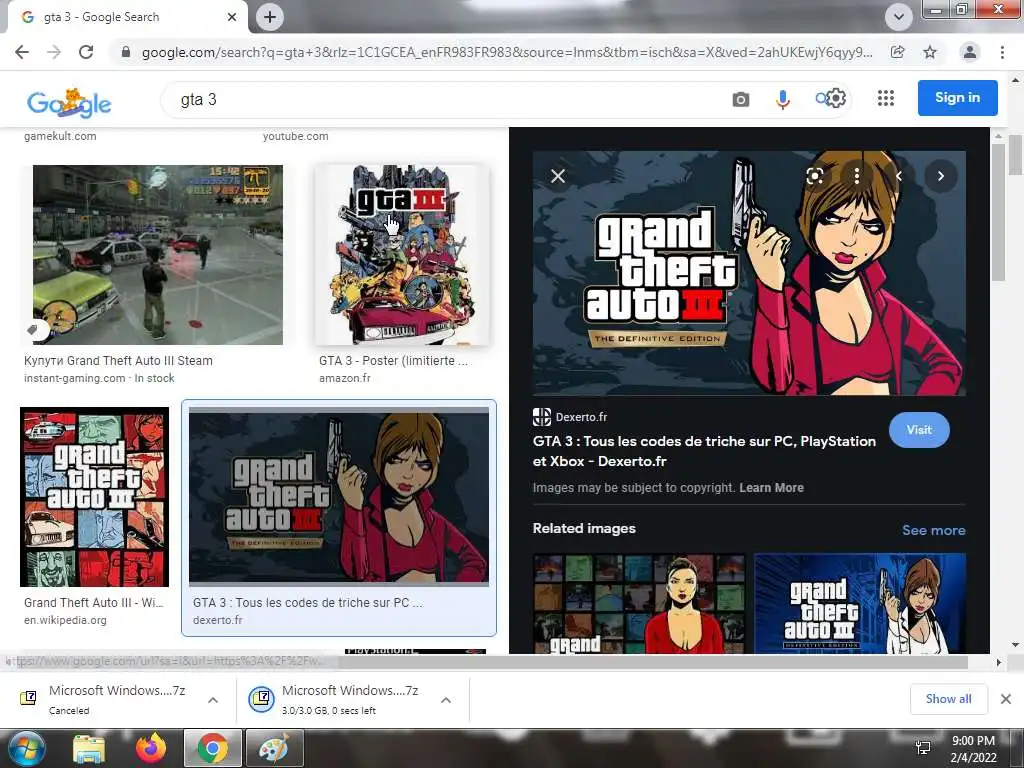The image size is (1024, 768).
Task: Click the Visit button
Action: (919, 430)
